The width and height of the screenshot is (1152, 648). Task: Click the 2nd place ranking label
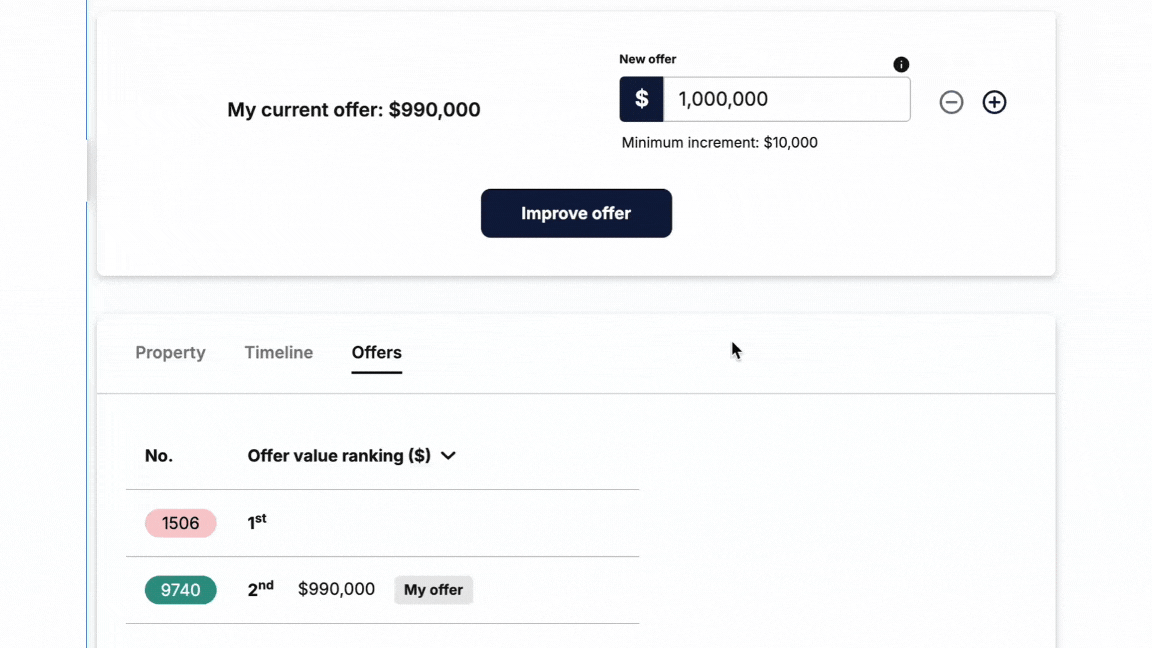[x=260, y=589]
